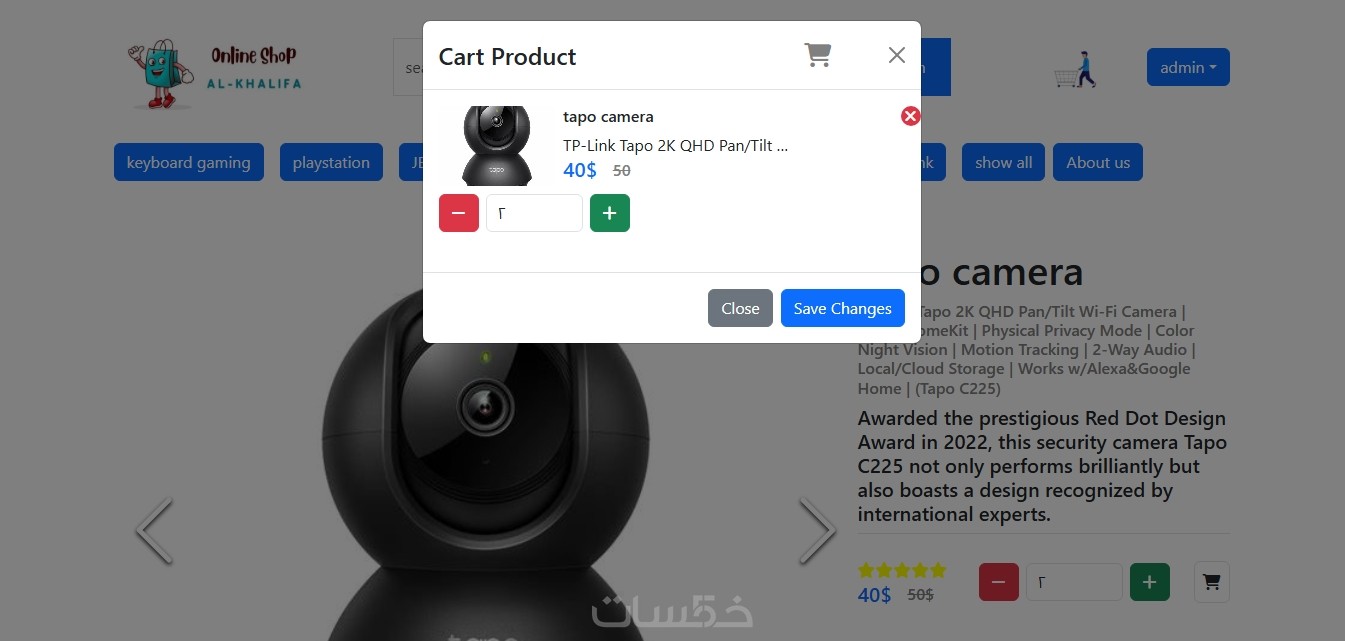This screenshot has width=1345, height=641.
Task: Click tapo camera thumbnail in cart
Action: (x=497, y=145)
